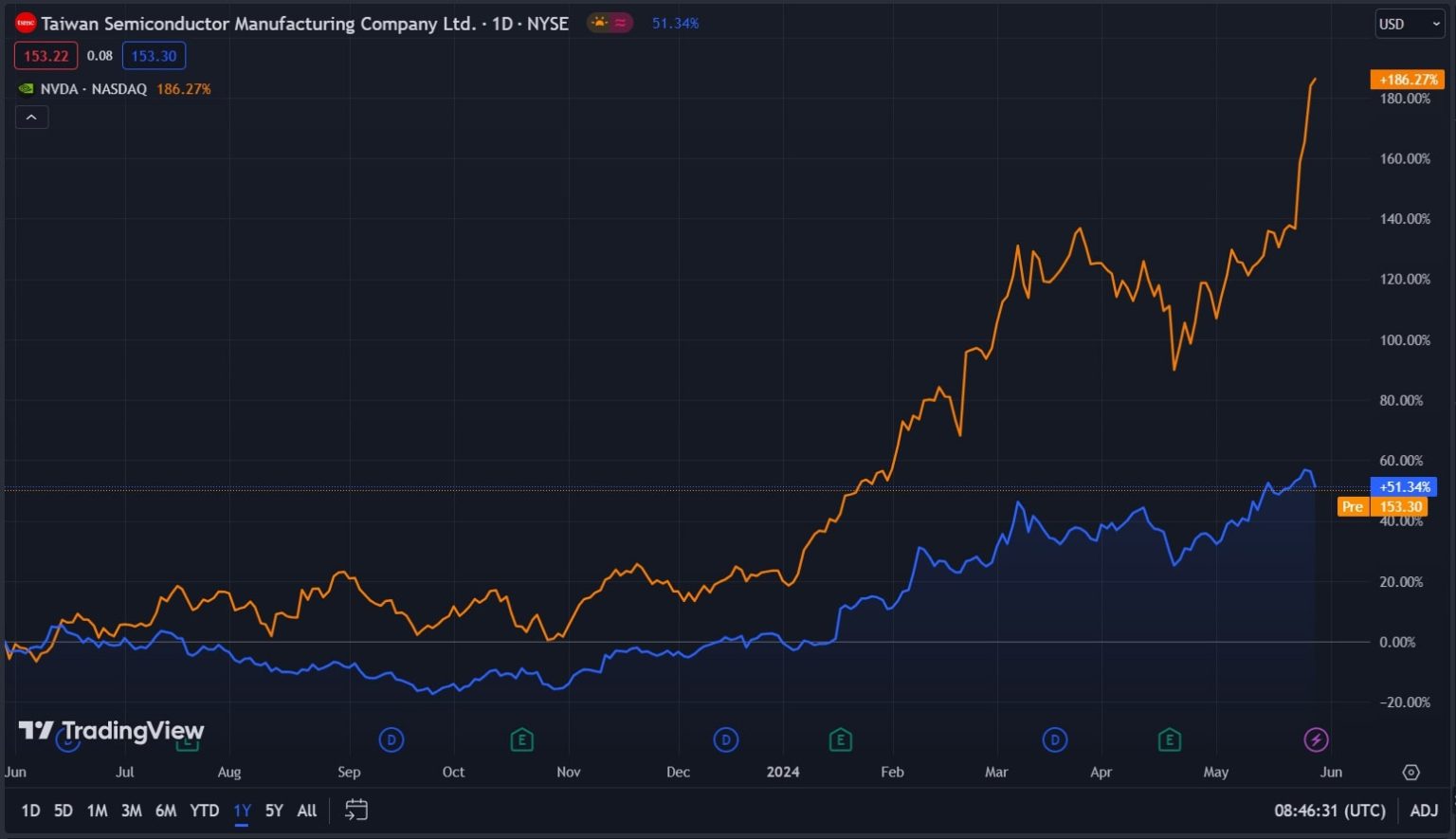
Task: Click the 2024 label on time axis
Action: pyautogui.click(x=783, y=772)
